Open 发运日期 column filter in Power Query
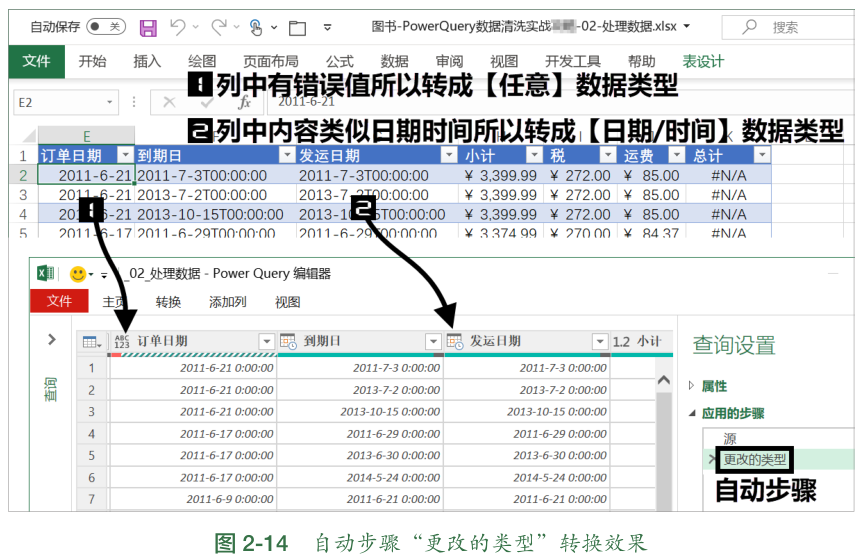This screenshot has width=864, height=558. (600, 342)
